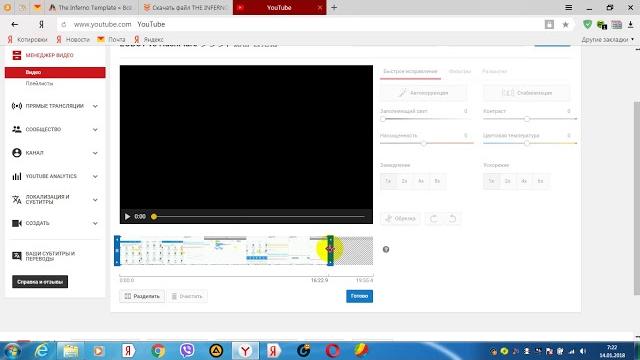Image resolution: width=640 pixels, height=360 pixels.
Task: Click the Контраст slider handle
Action: 527,119
